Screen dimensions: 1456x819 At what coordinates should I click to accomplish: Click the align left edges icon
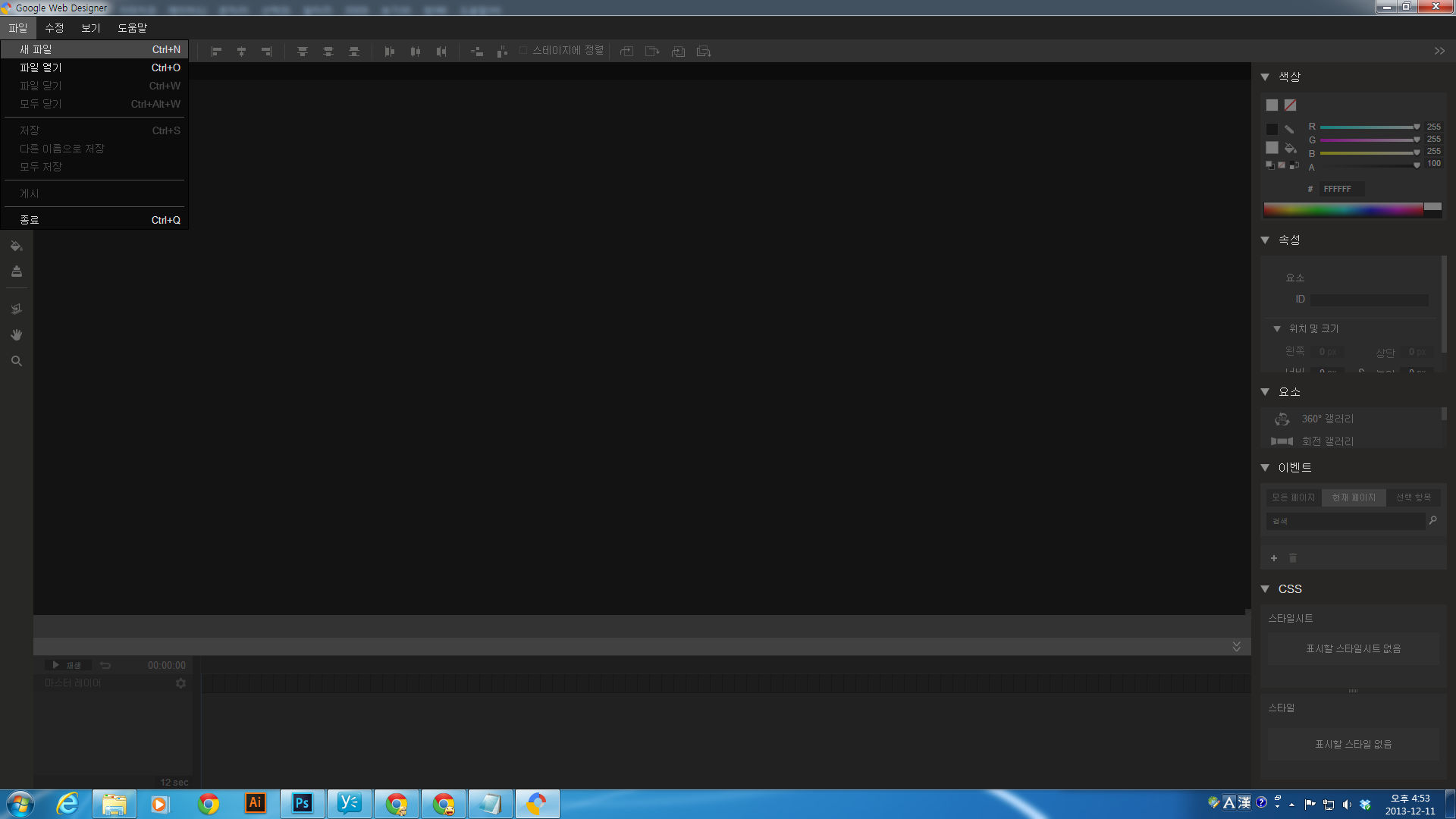[216, 52]
